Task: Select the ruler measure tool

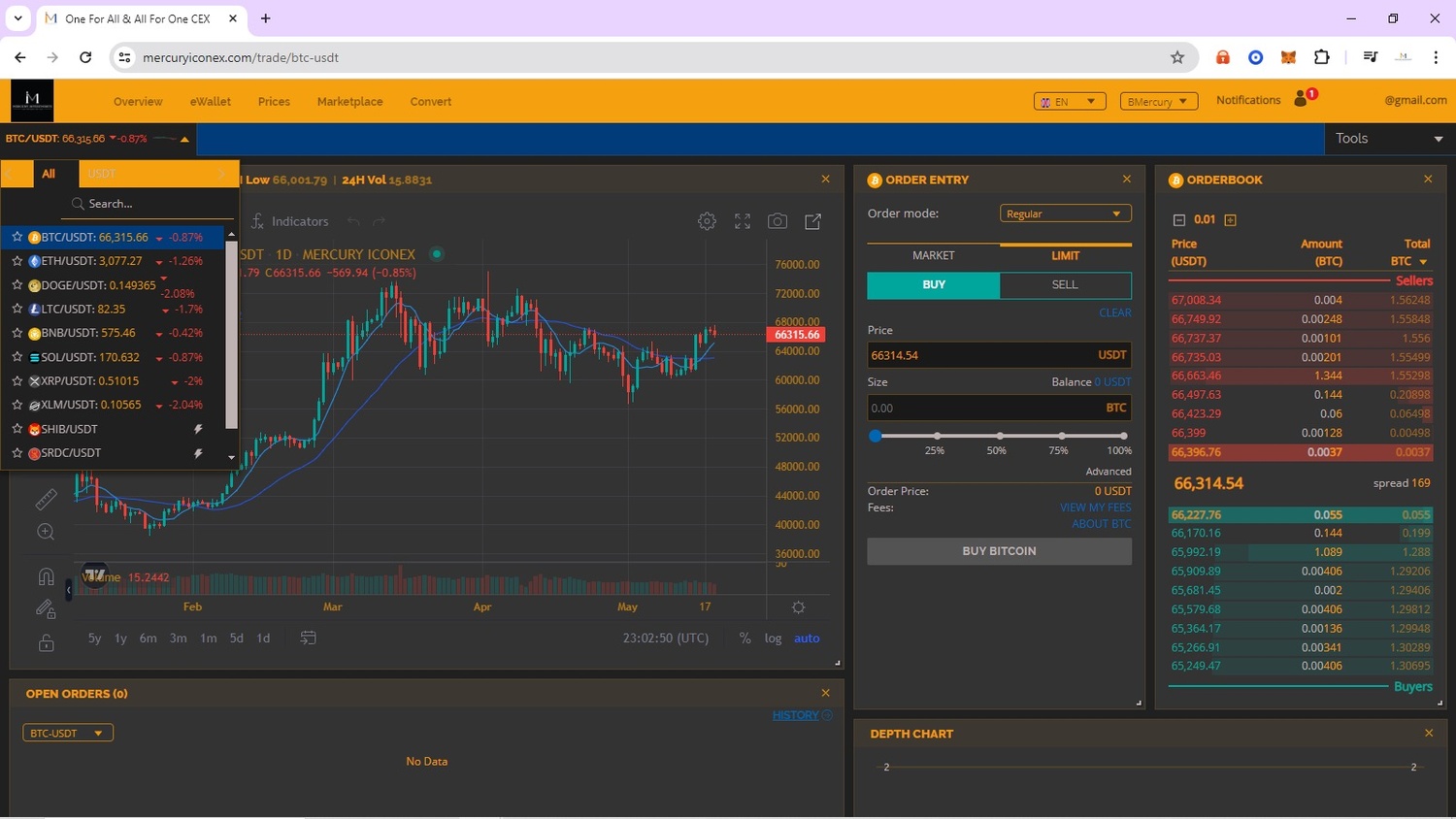Action: pyautogui.click(x=46, y=499)
